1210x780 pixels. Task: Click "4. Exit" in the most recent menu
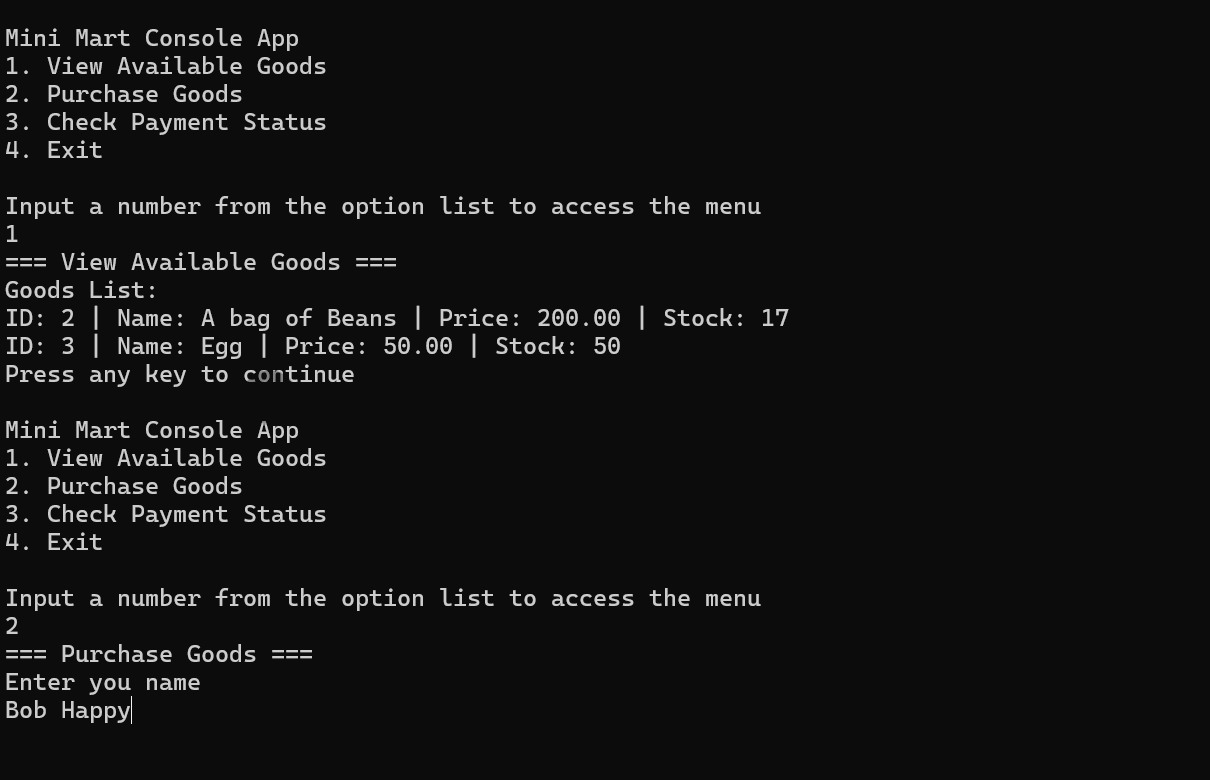(54, 542)
